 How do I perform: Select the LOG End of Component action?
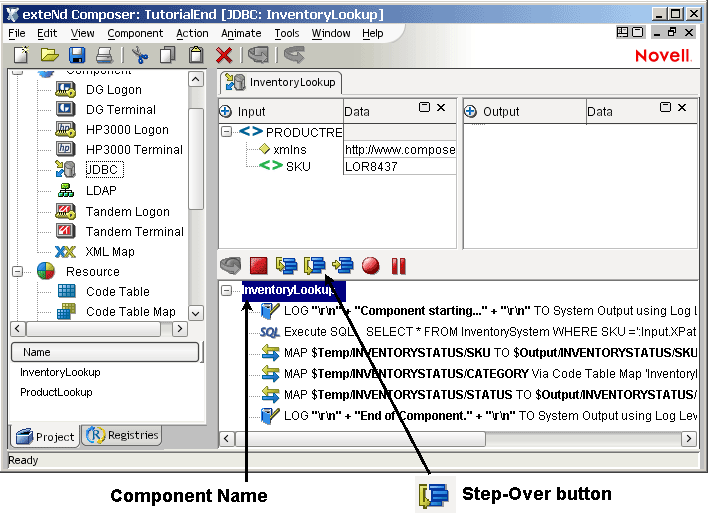(x=479, y=415)
